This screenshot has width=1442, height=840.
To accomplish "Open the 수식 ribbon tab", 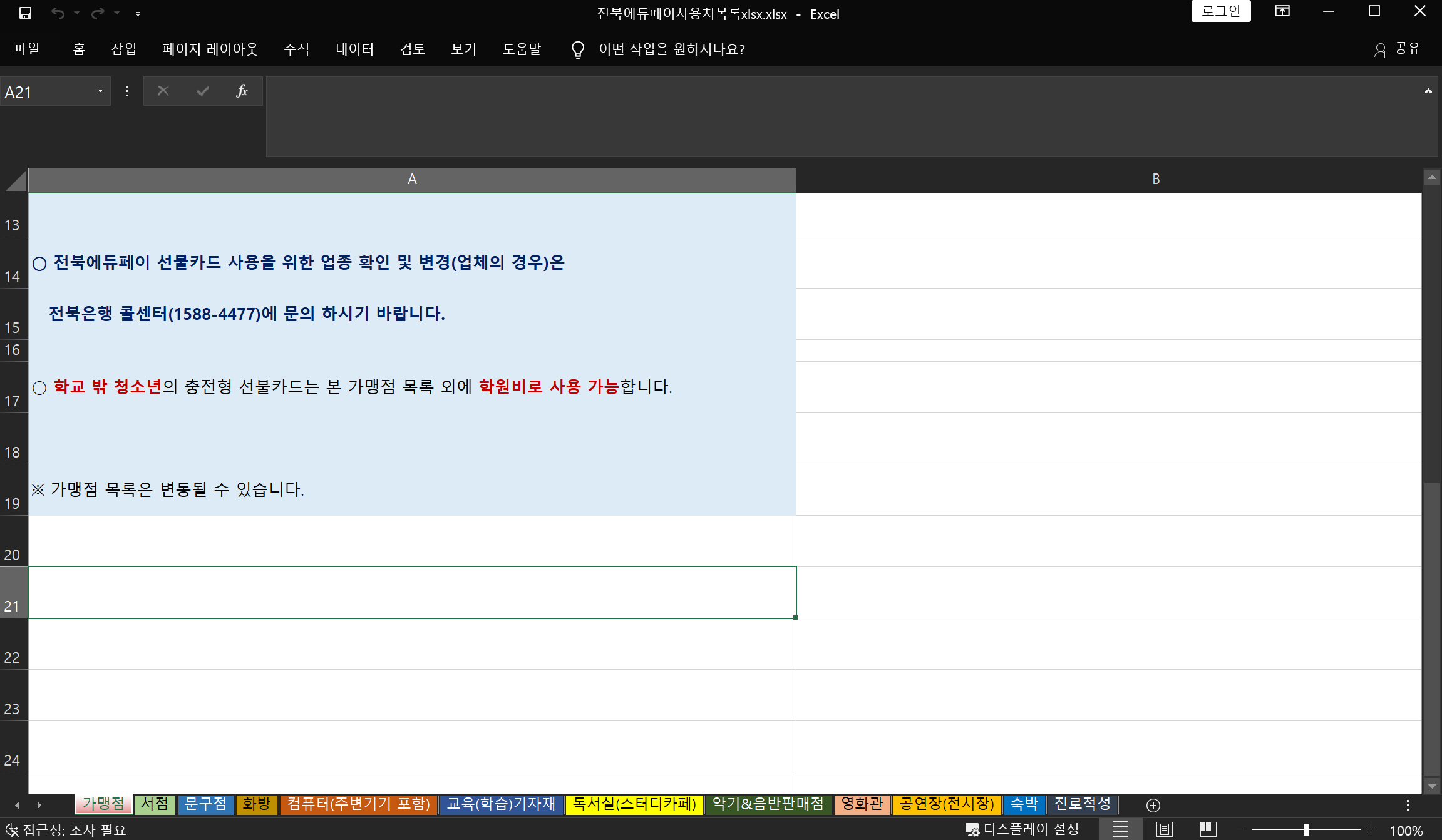I will pos(296,49).
